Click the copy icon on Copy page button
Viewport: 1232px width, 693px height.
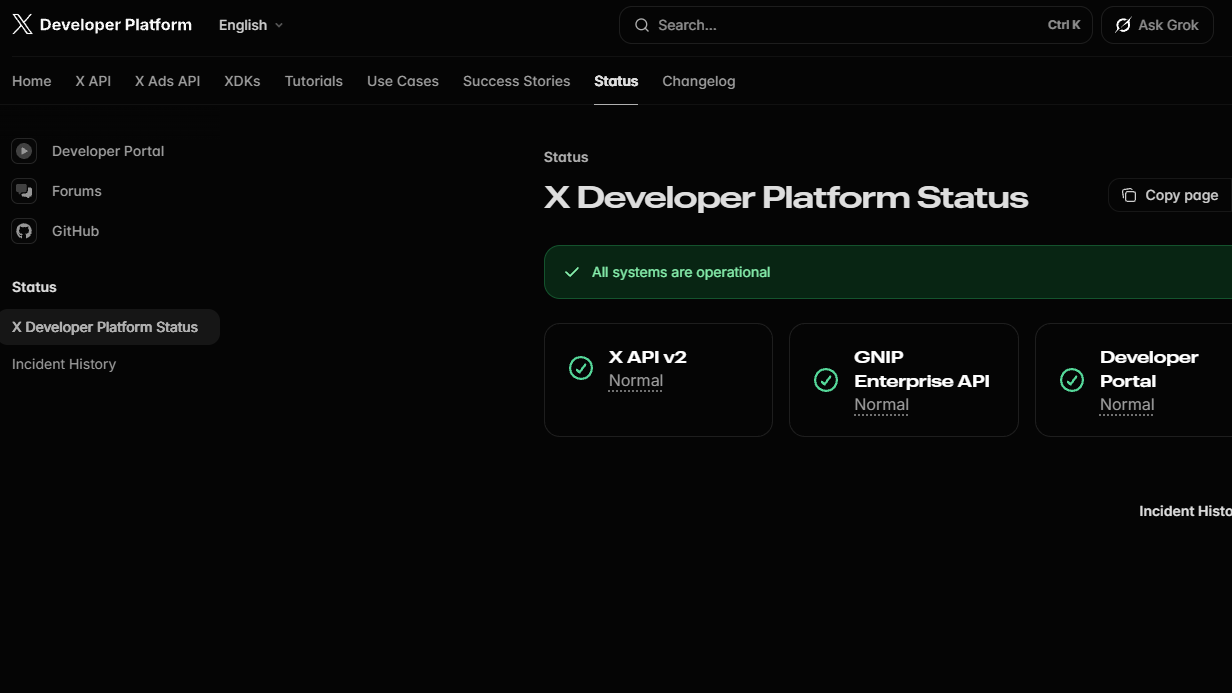(1129, 195)
